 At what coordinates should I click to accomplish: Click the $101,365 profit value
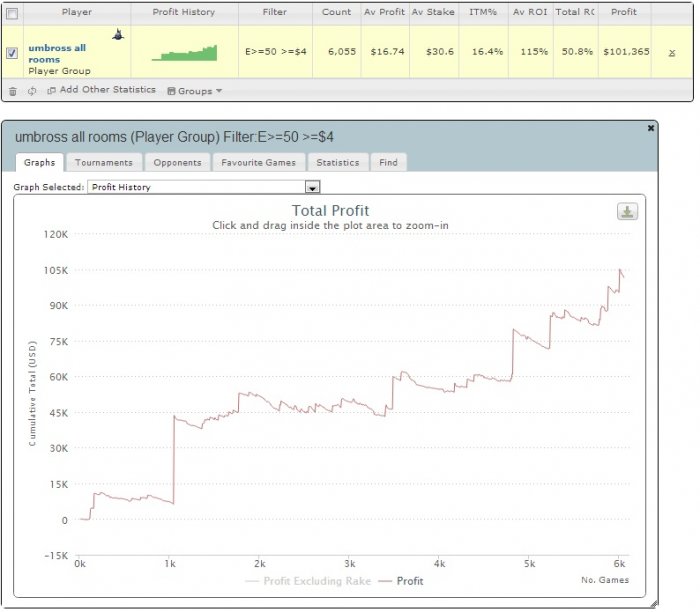tap(626, 52)
